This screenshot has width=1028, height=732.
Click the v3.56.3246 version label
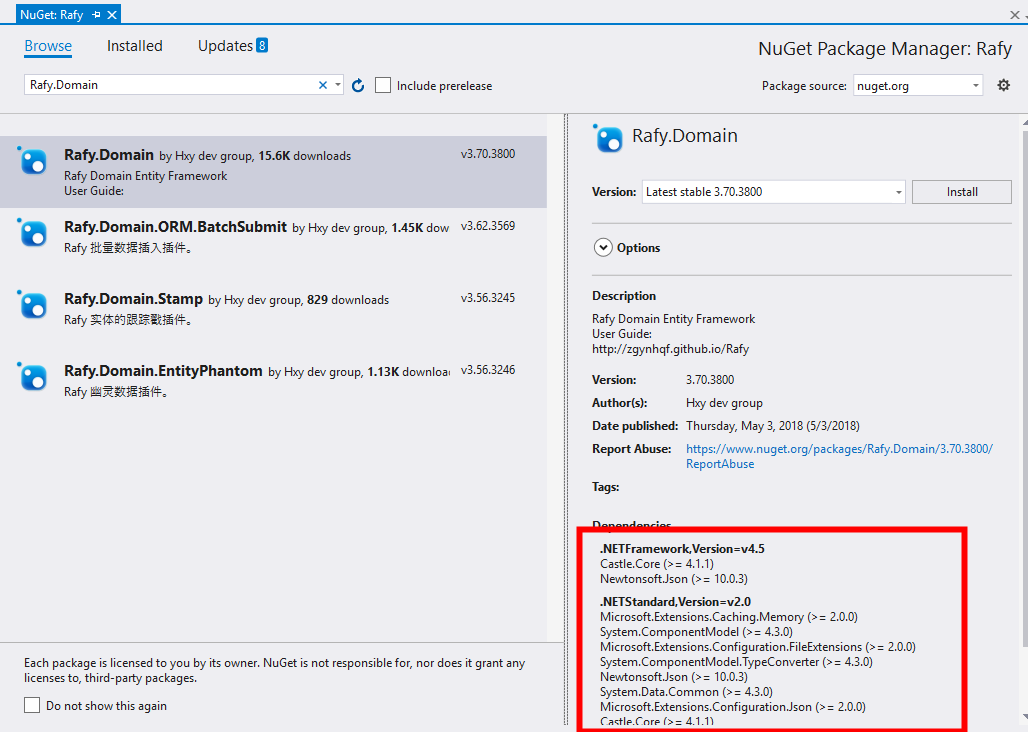click(x=488, y=370)
